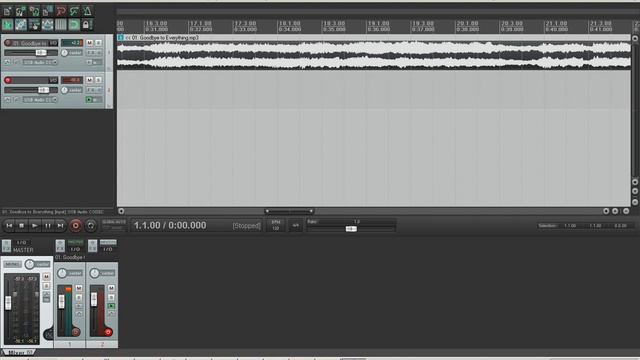Open the USB Audio input dropdown on track 1
The width and height of the screenshot is (640, 360).
click(40, 62)
